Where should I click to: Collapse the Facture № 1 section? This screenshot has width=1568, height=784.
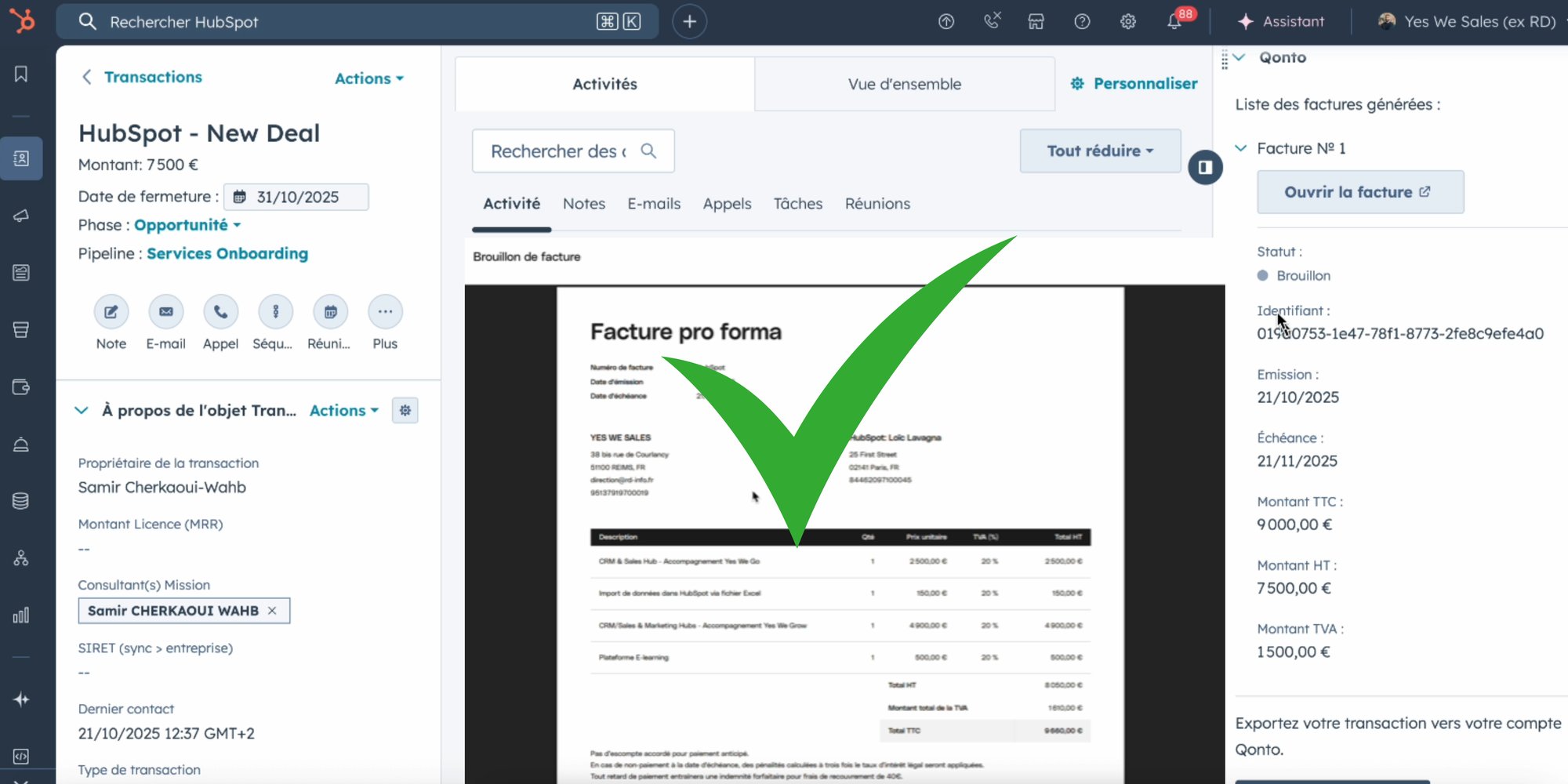click(x=1241, y=147)
